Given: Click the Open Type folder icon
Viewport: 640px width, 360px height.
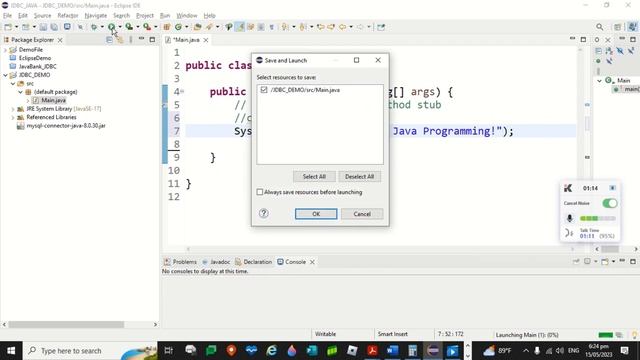Looking at the screenshot, I should pyautogui.click(x=198, y=27).
